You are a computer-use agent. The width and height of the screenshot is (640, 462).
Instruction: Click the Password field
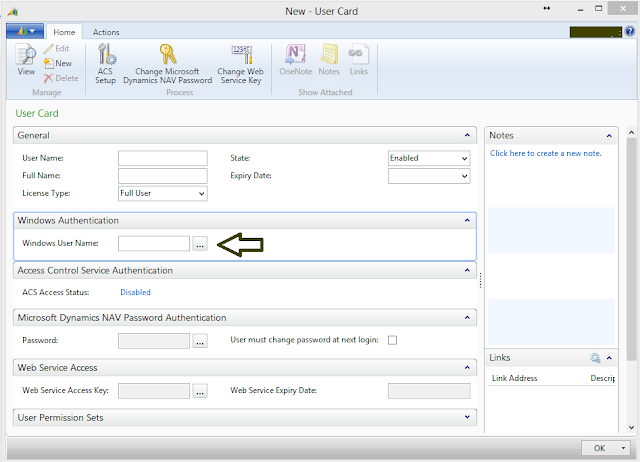(x=154, y=341)
